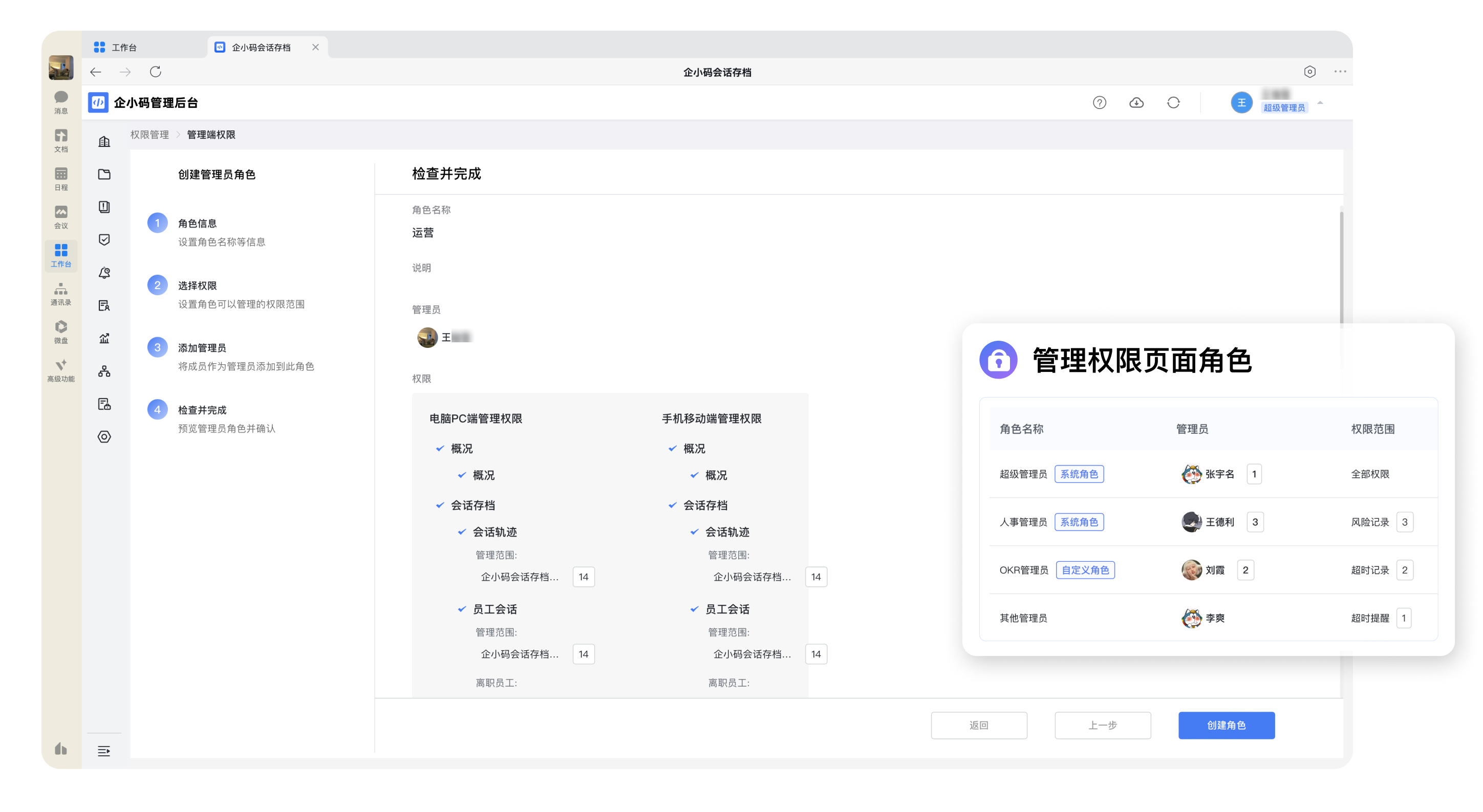Click the user avatar at top of sidebar
The image size is (1483, 812).
pyautogui.click(x=61, y=68)
